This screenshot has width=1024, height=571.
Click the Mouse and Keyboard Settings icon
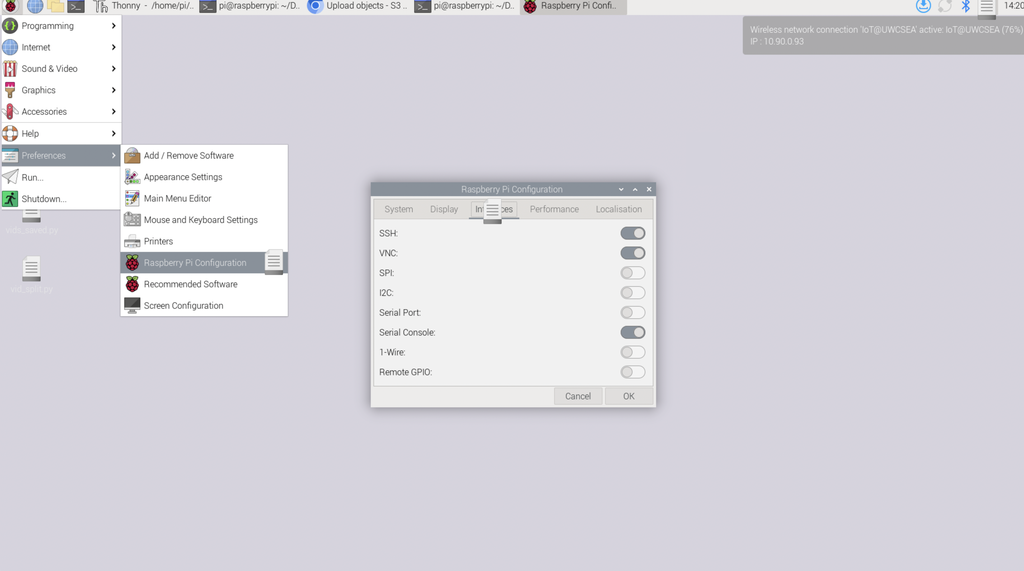(132, 220)
